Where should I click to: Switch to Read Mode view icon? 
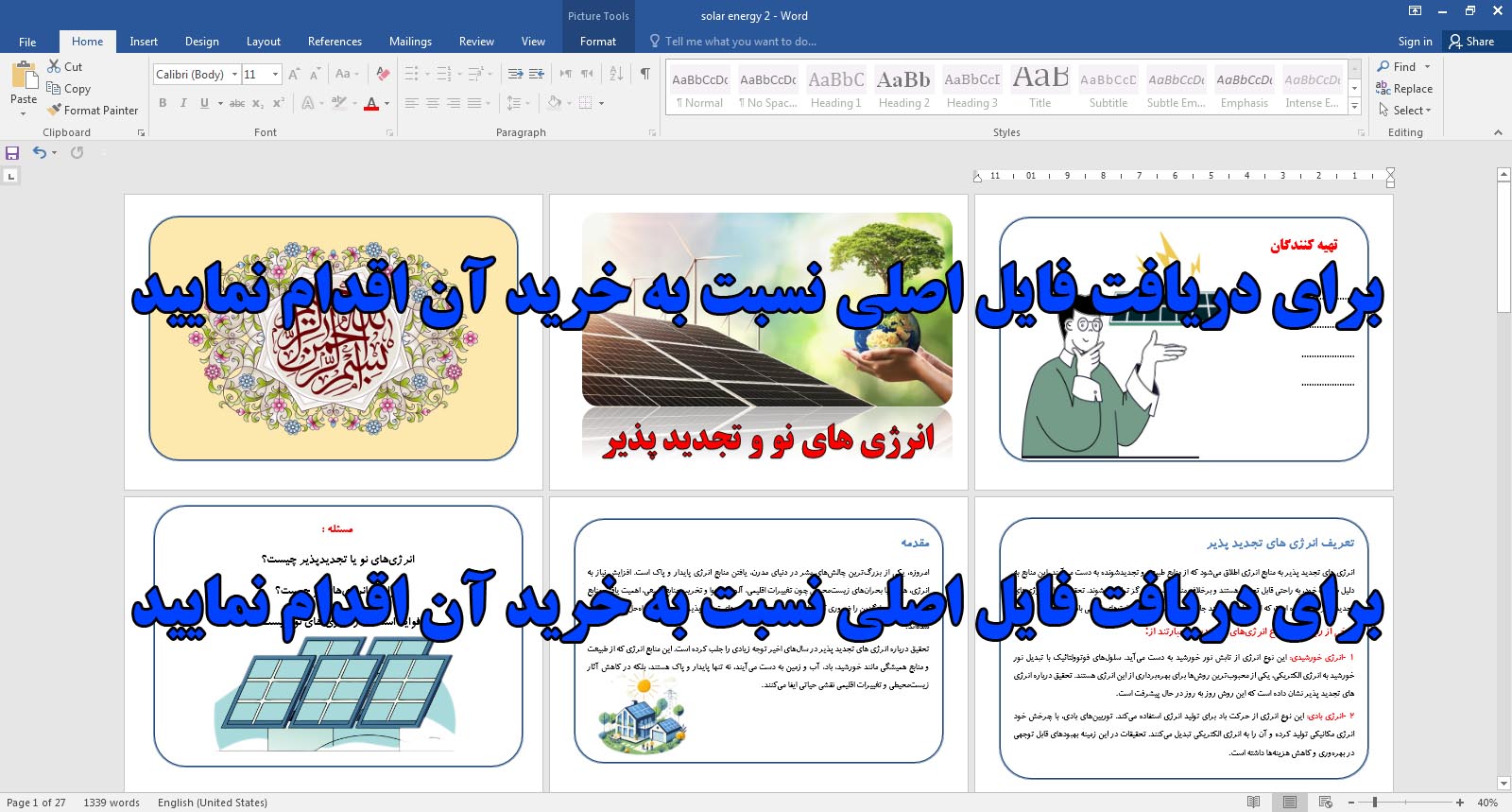click(x=1253, y=803)
